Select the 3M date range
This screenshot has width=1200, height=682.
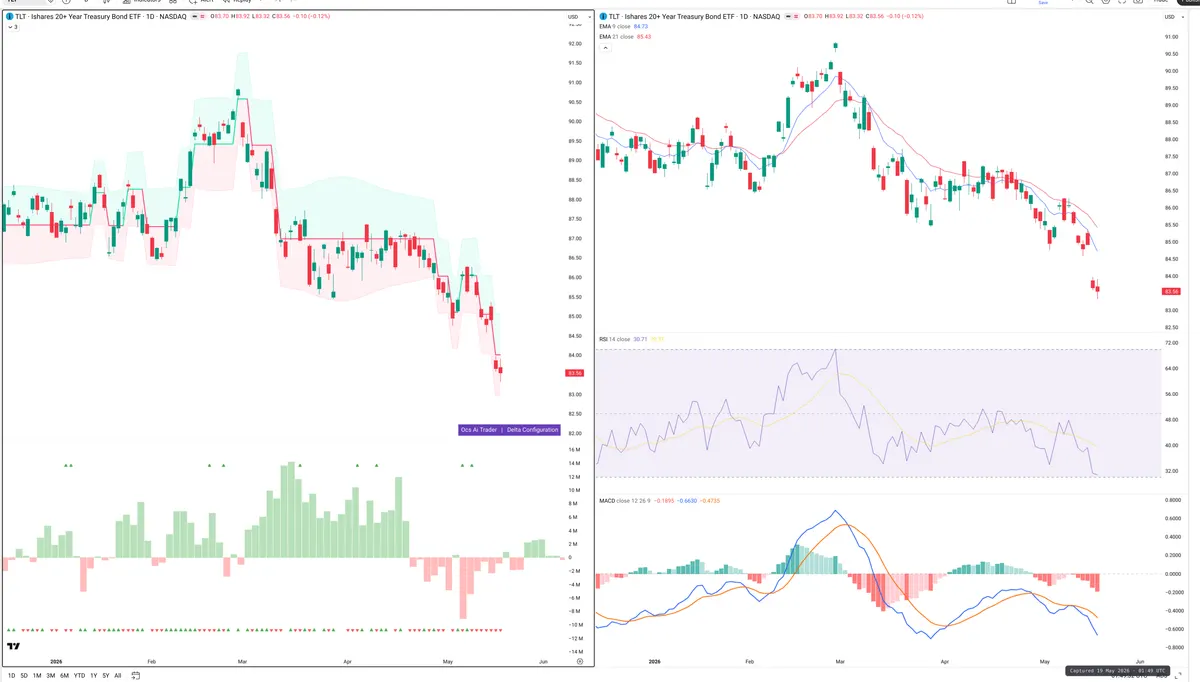[50, 675]
